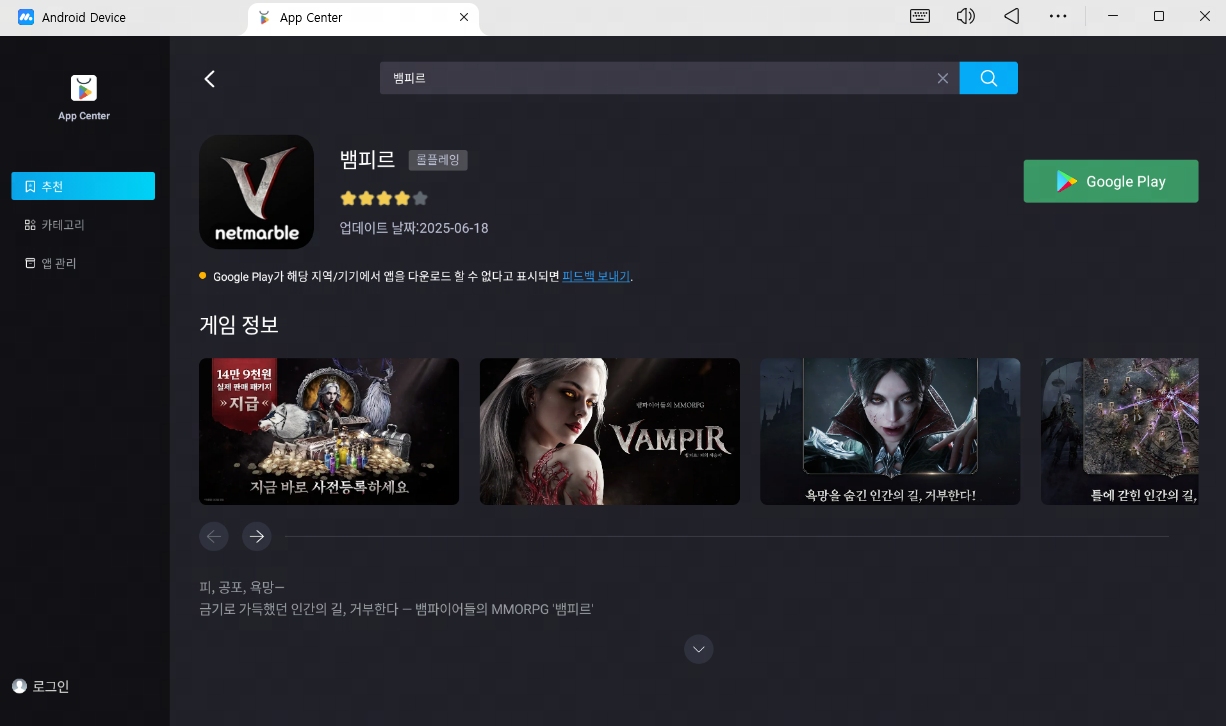The height and width of the screenshot is (726, 1226).
Task: Open 앱 관리 in the sidebar
Action: [x=58, y=263]
